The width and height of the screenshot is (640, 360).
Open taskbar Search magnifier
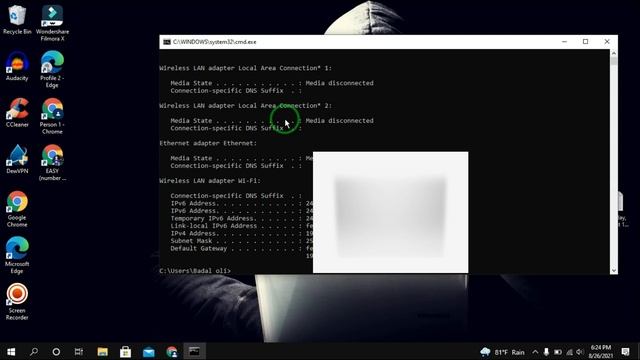34,351
